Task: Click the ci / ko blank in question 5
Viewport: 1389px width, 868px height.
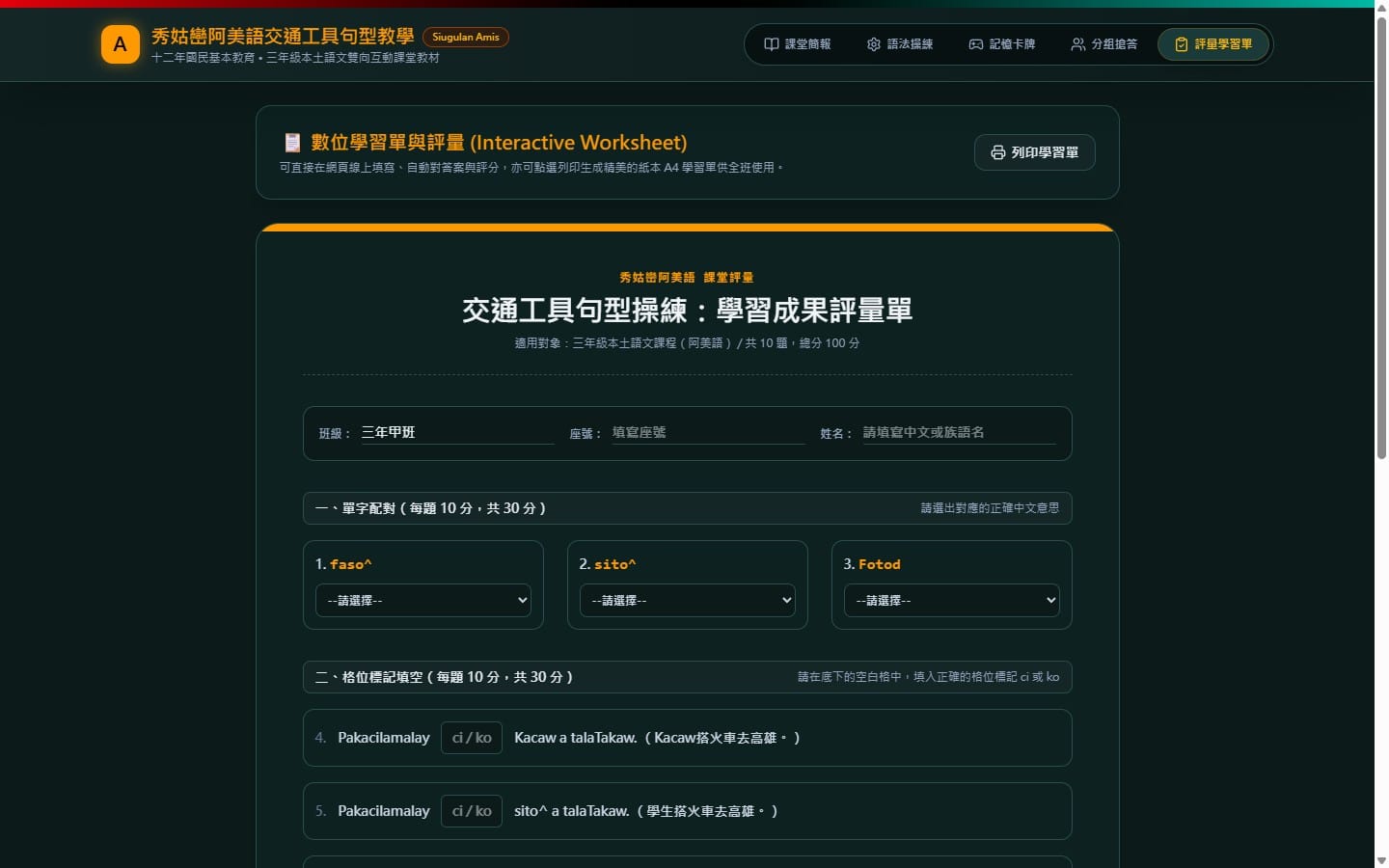Action: 472,811
